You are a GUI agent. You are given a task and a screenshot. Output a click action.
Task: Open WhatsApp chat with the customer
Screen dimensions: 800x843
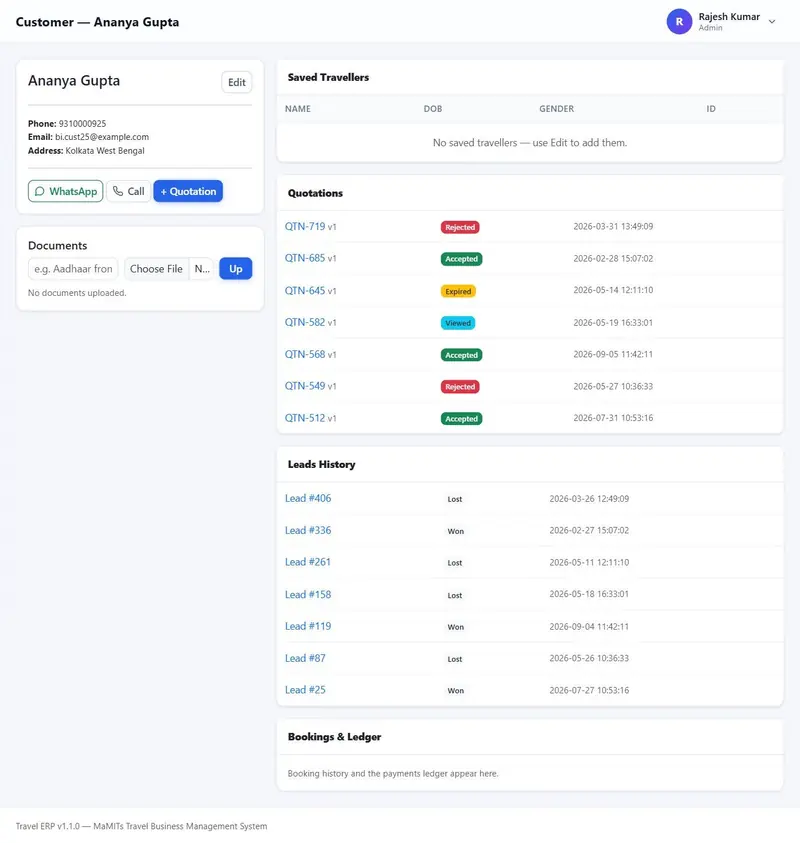[x=66, y=191]
